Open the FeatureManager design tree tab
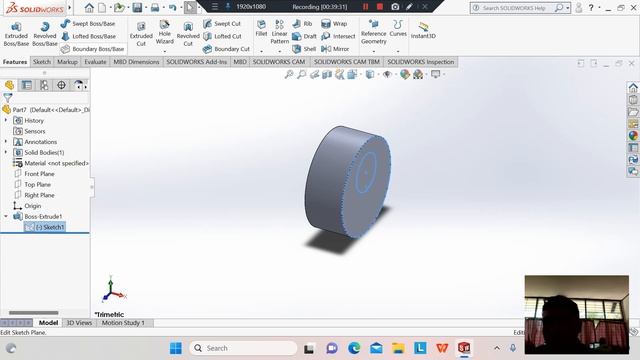The width and height of the screenshot is (640, 360). [x=9, y=85]
